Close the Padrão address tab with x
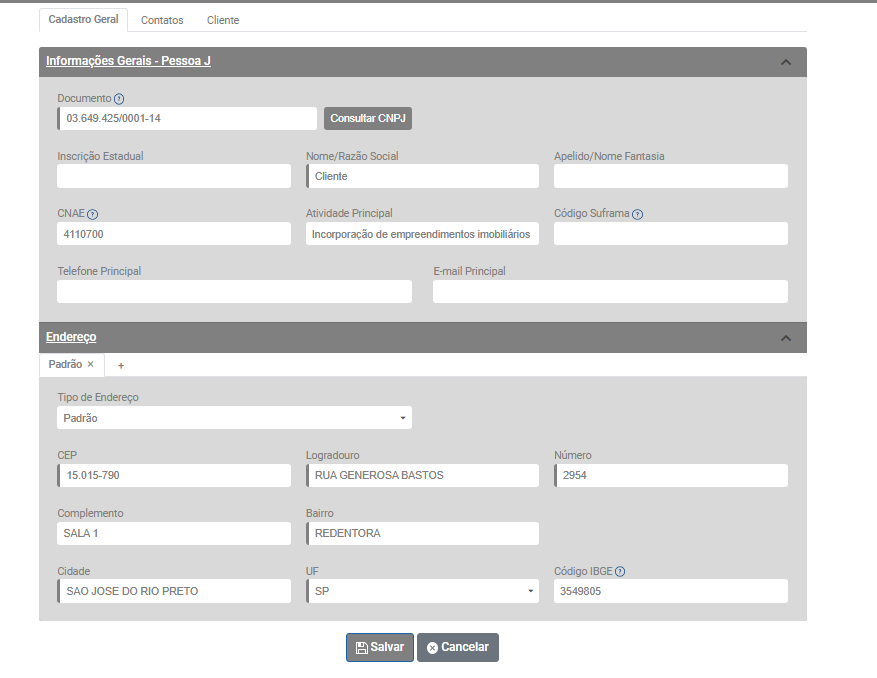The width and height of the screenshot is (877, 678). pyautogui.click(x=90, y=365)
